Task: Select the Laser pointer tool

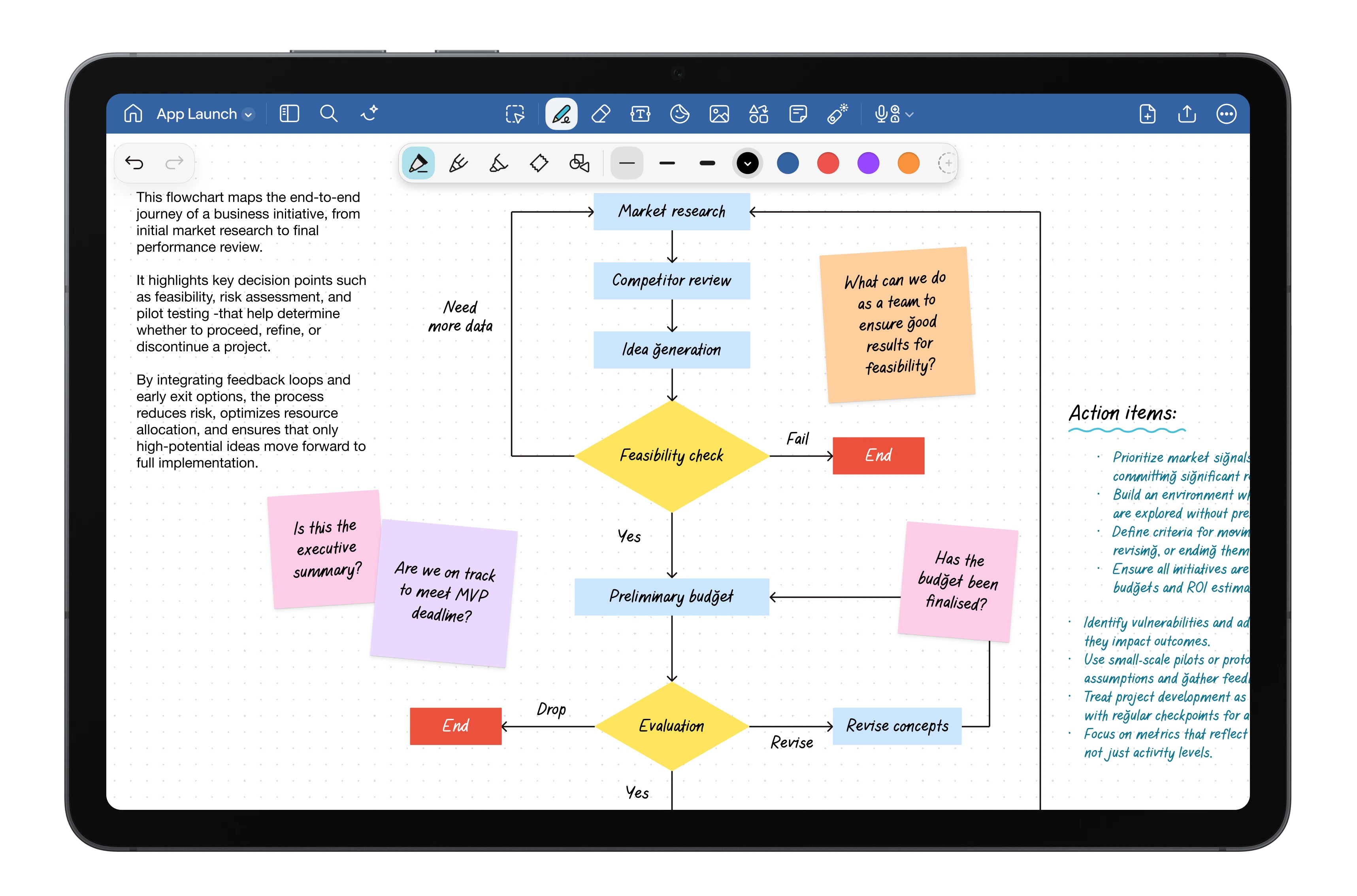Action: click(x=838, y=114)
